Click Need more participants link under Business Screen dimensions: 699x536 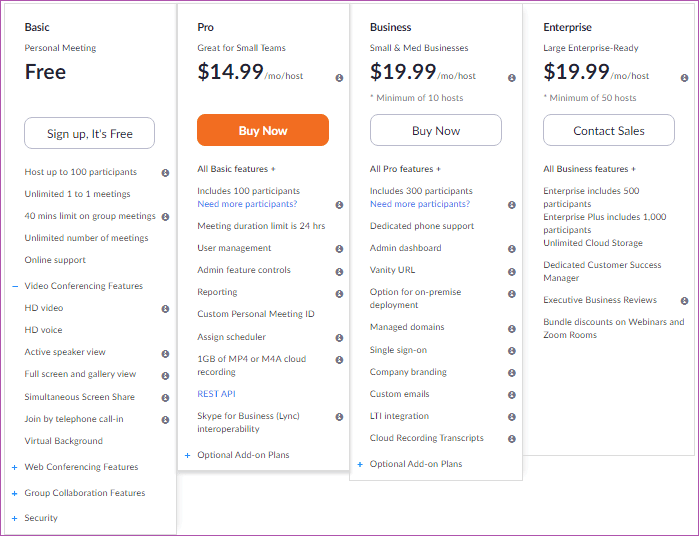point(420,204)
